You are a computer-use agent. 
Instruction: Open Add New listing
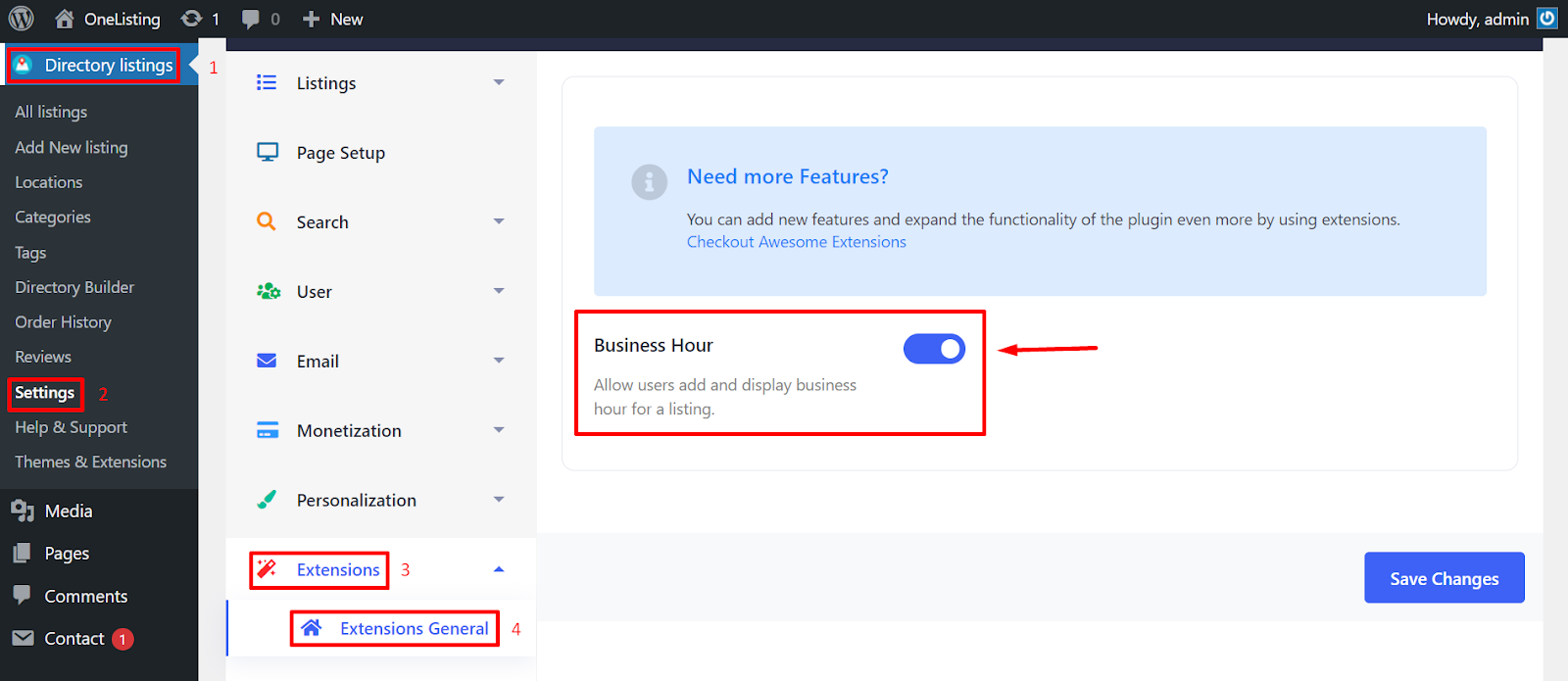pos(72,147)
